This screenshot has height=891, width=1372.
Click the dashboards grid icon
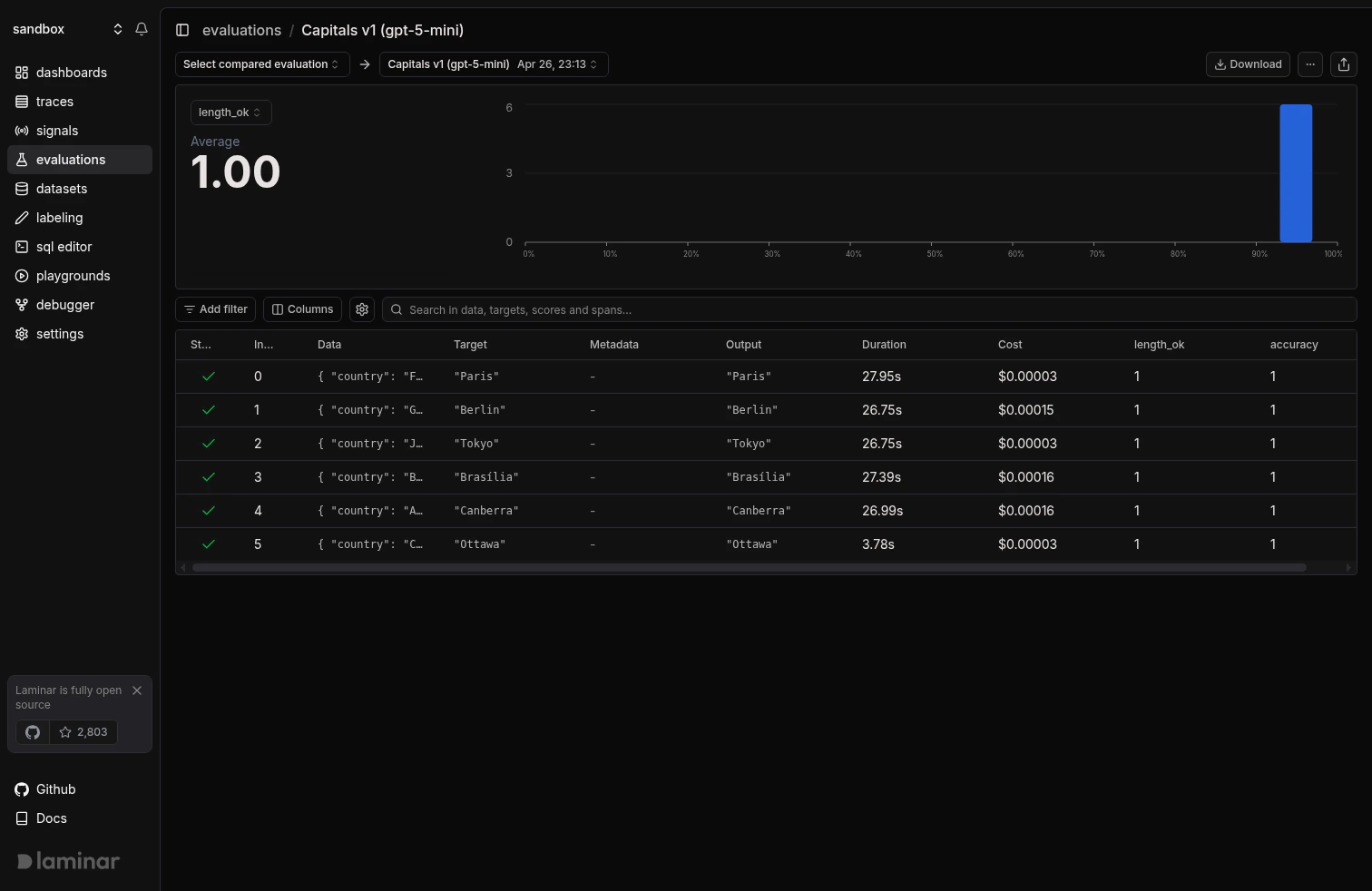[x=22, y=73]
